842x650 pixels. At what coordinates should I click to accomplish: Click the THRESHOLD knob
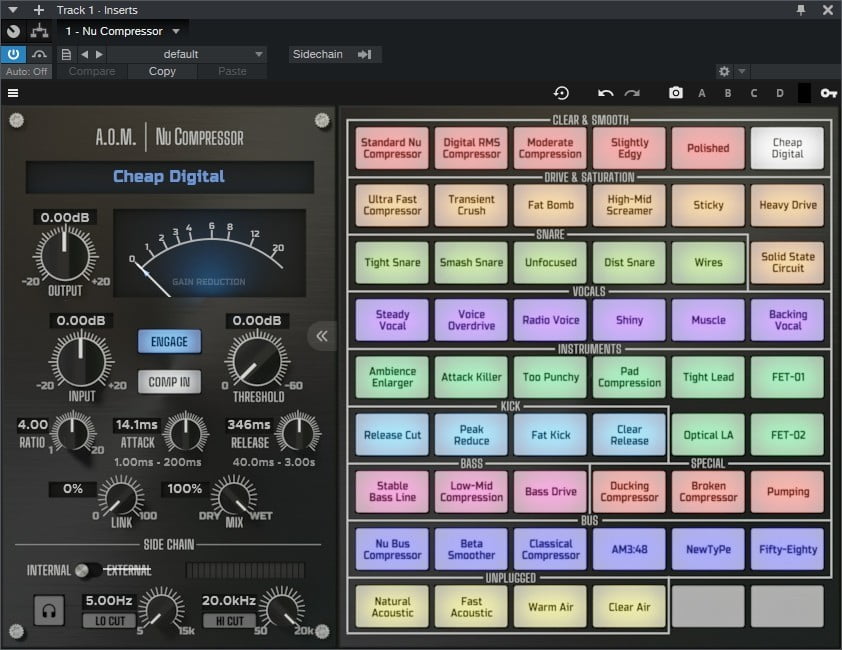[x=257, y=361]
